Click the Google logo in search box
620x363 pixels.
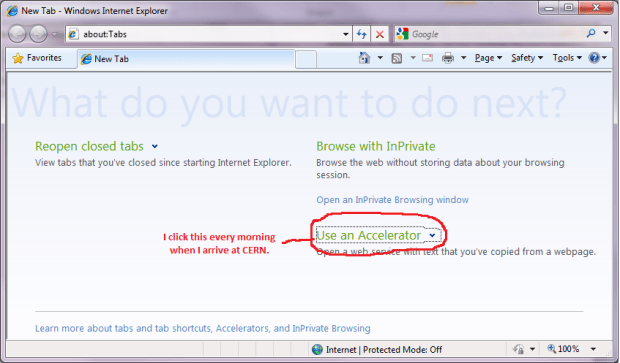(403, 34)
